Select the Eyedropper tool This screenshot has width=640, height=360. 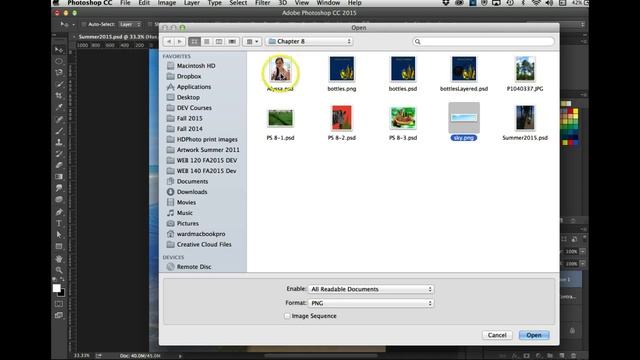59,107
